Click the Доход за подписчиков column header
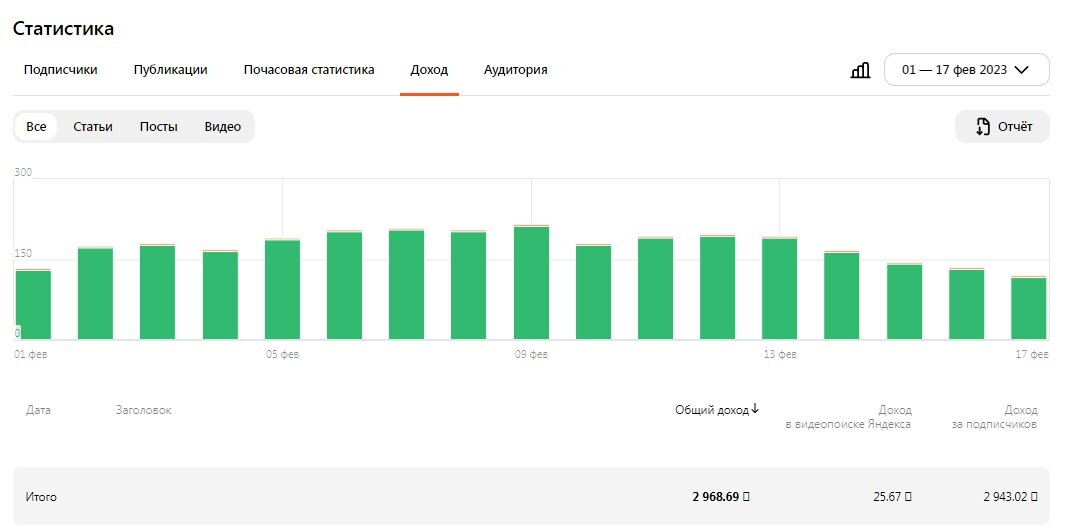Image resolution: width=1069 pixels, height=531 pixels. coord(995,417)
